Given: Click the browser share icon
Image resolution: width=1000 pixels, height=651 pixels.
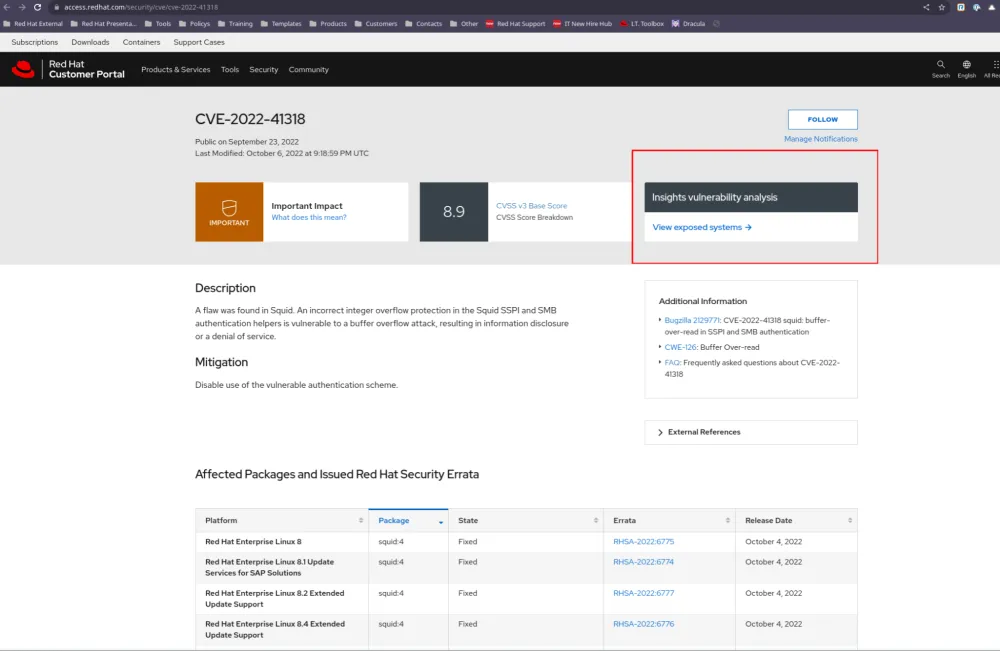Looking at the screenshot, I should 926,7.
